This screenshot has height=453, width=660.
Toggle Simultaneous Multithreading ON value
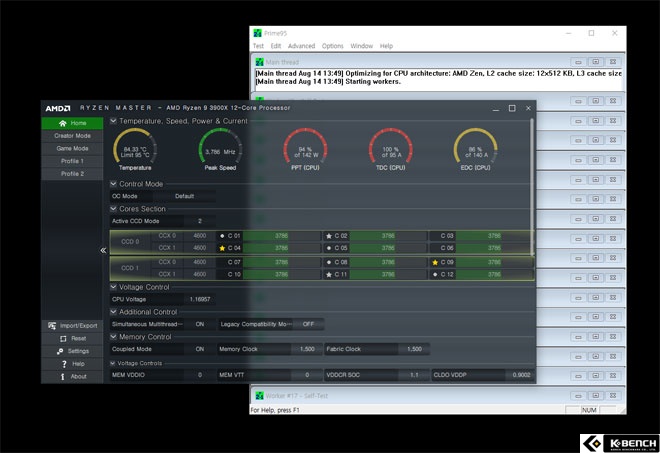tap(200, 324)
